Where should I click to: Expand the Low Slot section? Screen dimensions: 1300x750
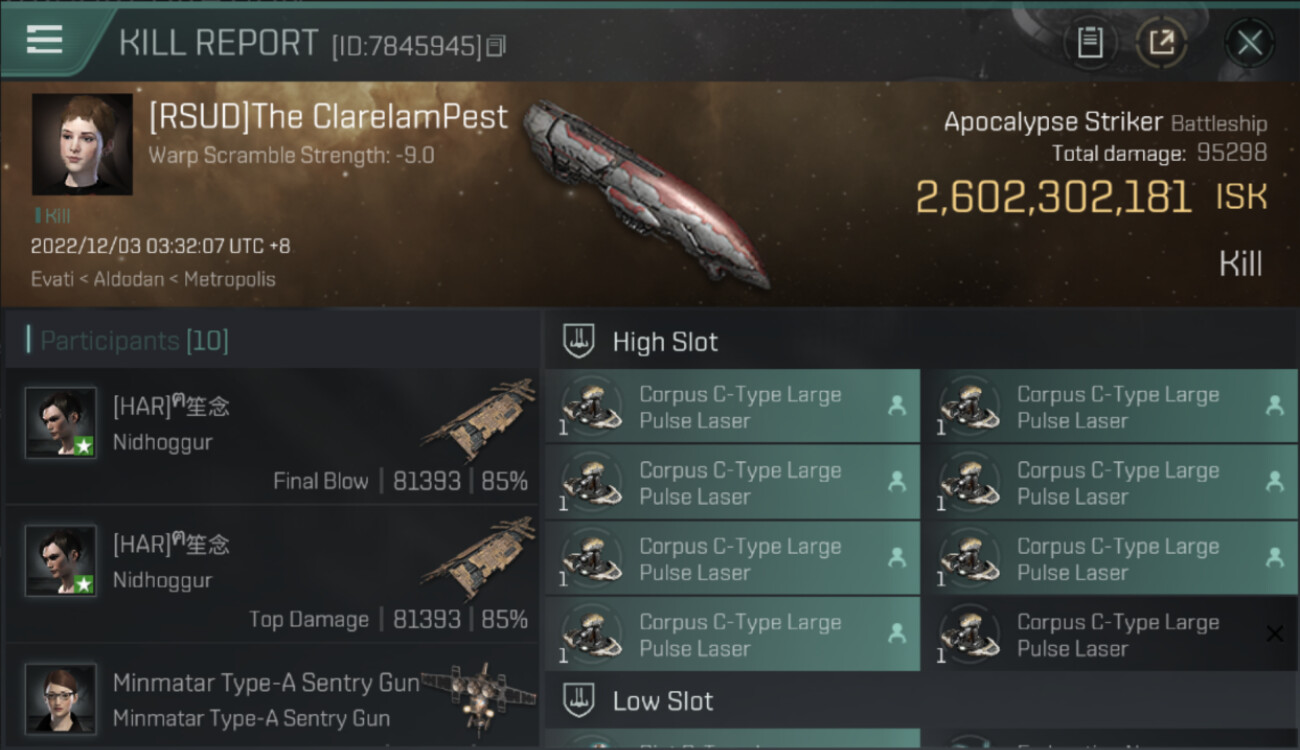click(x=662, y=701)
